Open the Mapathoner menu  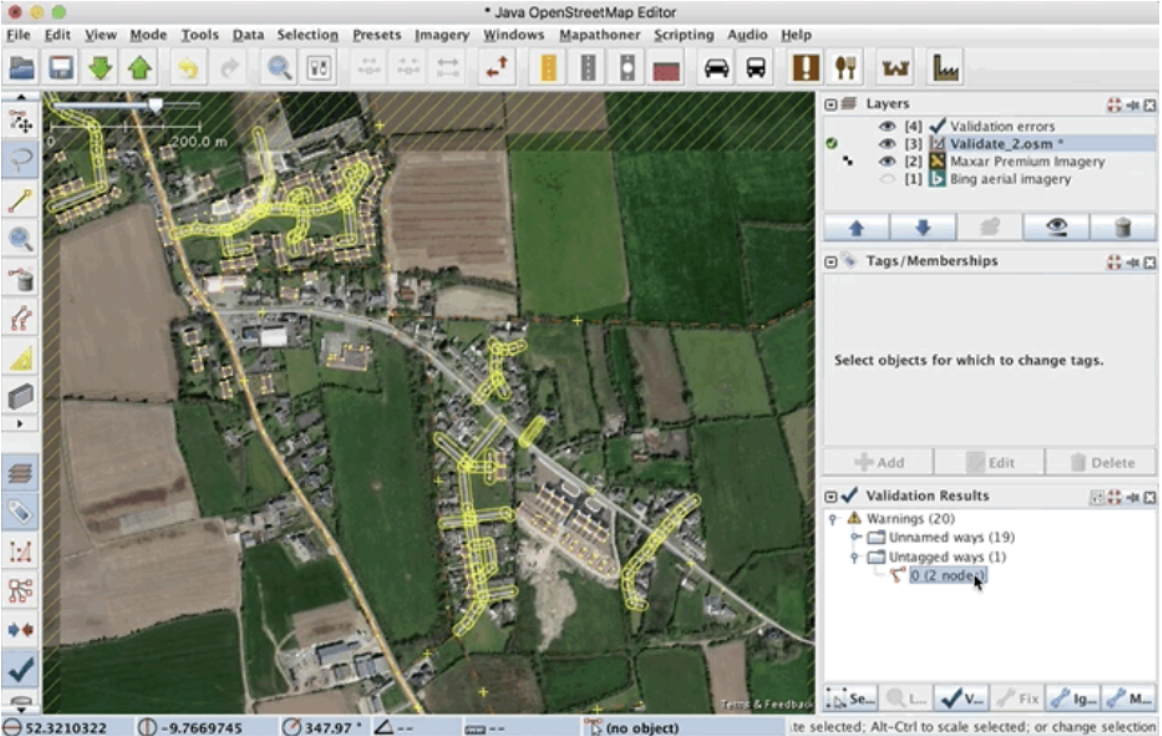point(600,35)
